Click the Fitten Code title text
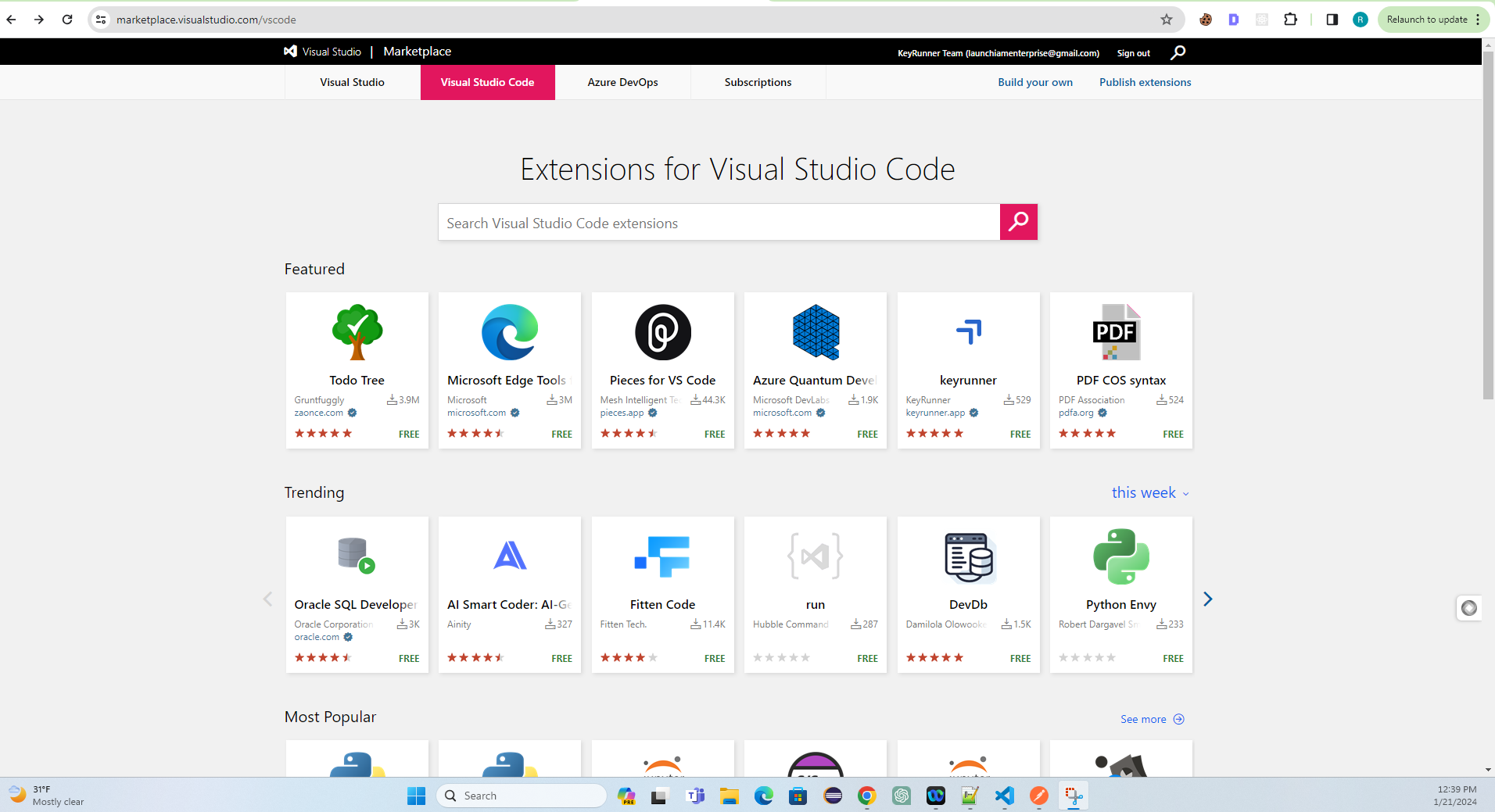This screenshot has width=1495, height=812. pos(662,604)
